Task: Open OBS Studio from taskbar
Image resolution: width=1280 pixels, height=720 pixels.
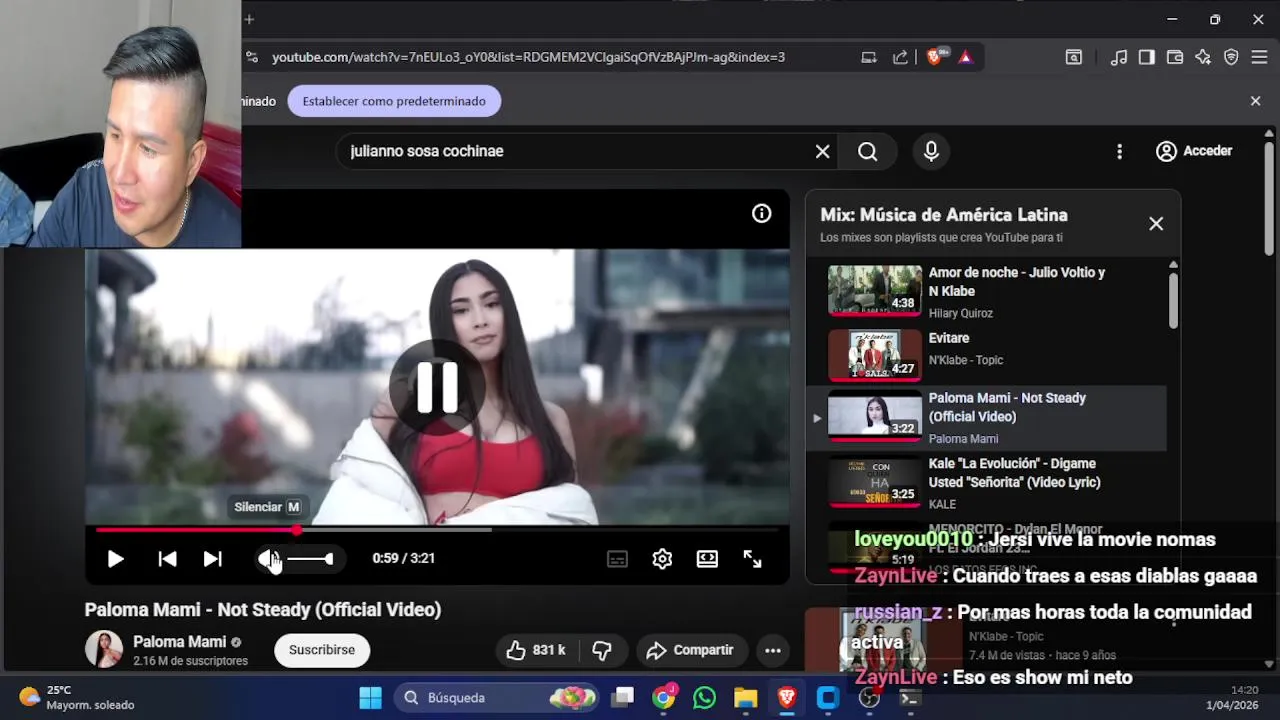Action: pos(869,698)
